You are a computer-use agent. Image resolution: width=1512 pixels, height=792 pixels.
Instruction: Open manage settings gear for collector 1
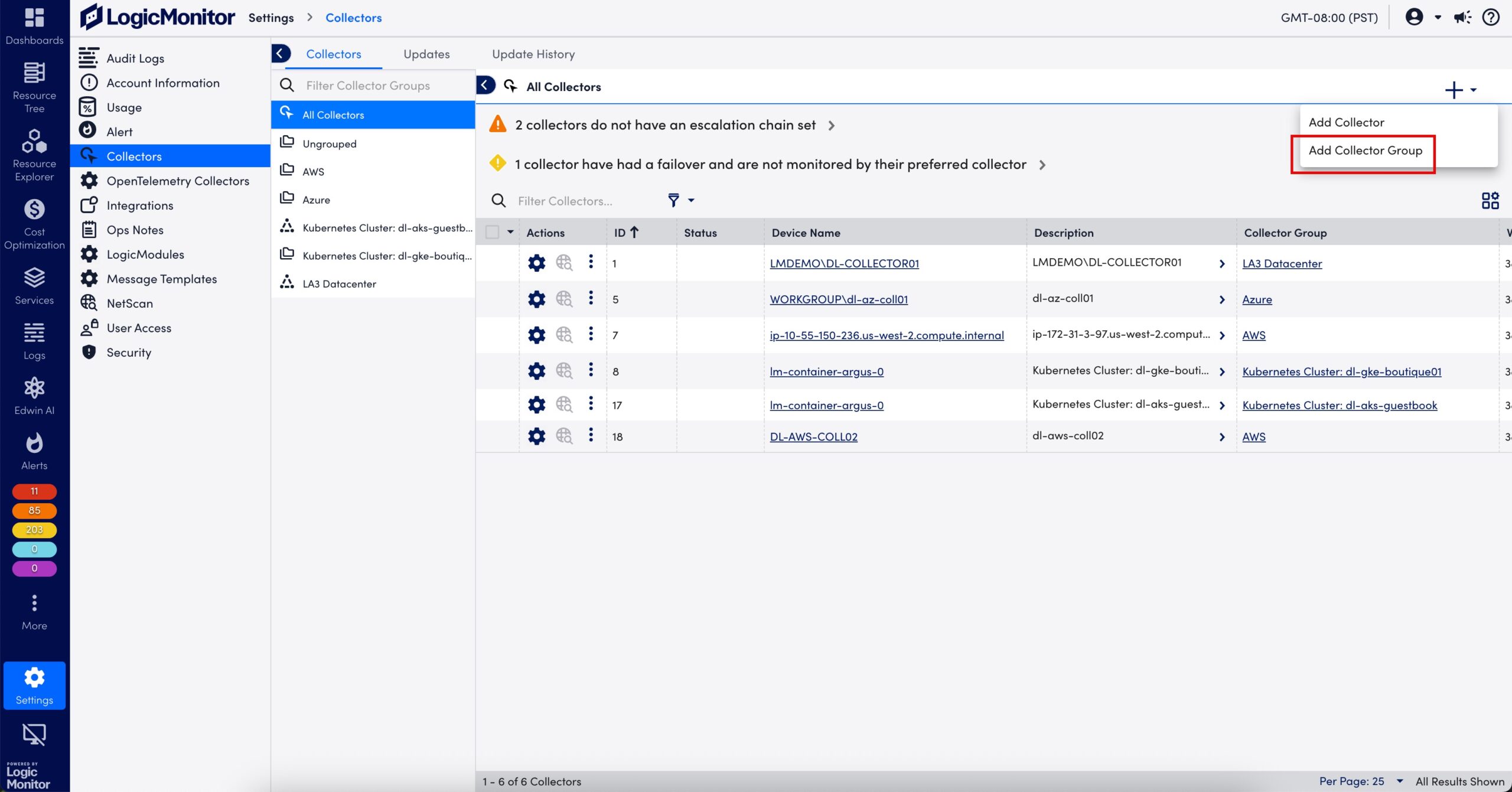click(536, 263)
